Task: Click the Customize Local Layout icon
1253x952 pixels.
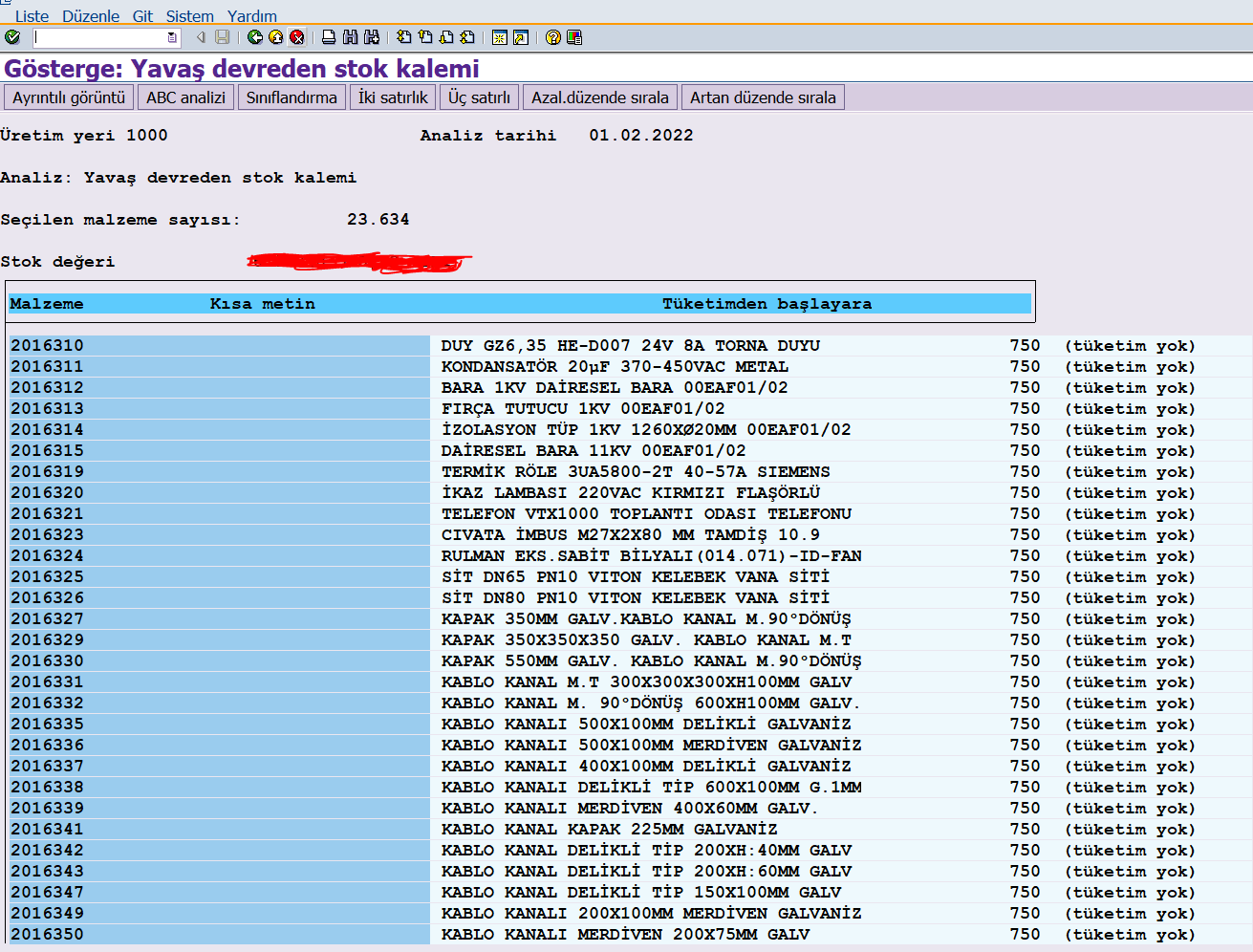Action: (574, 37)
